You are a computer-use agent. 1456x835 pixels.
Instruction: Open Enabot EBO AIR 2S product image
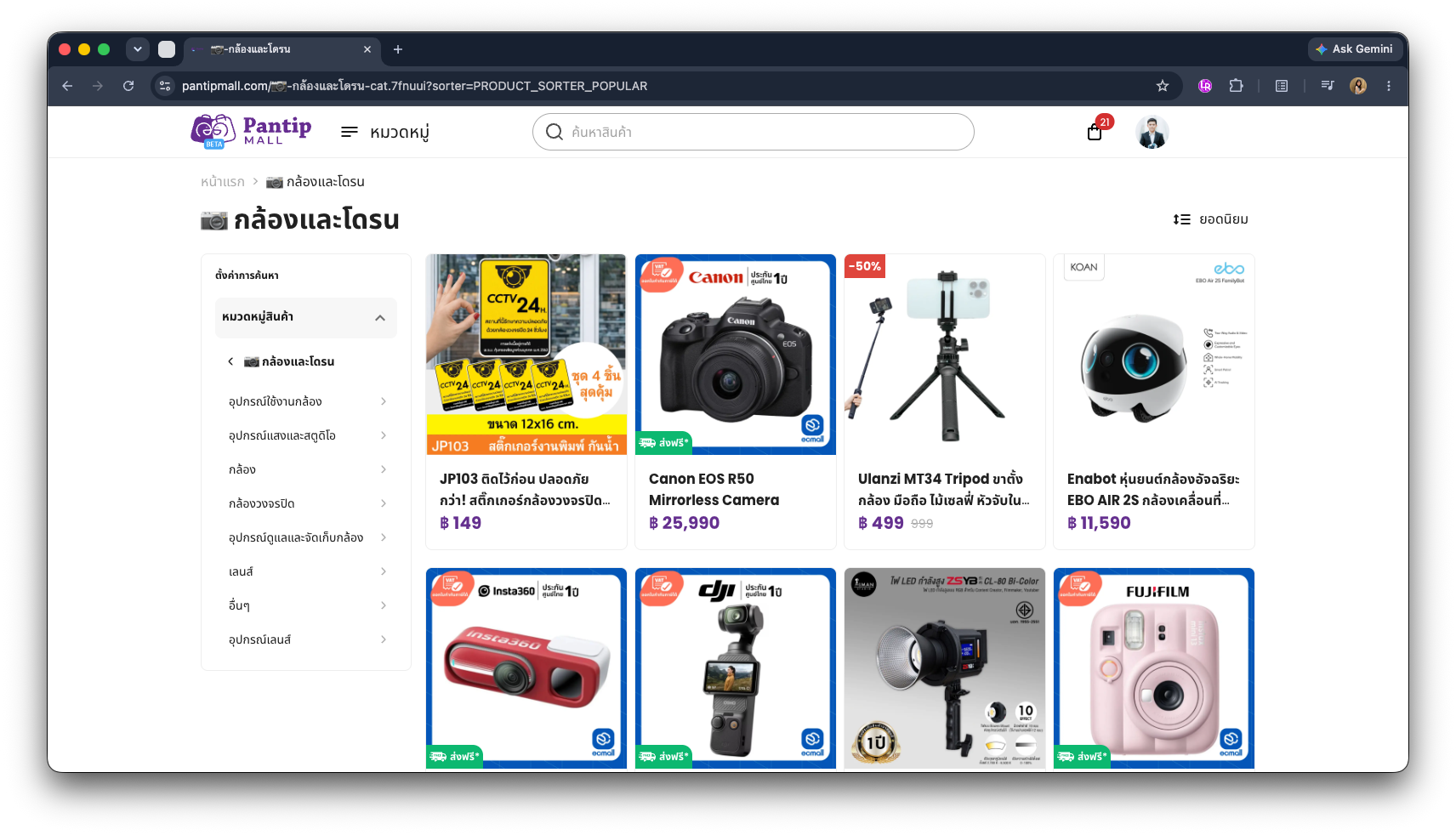1154,355
